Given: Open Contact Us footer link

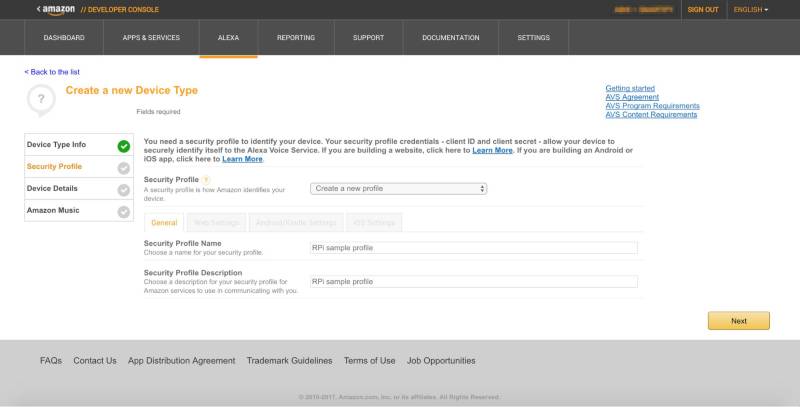Looking at the screenshot, I should point(95,361).
